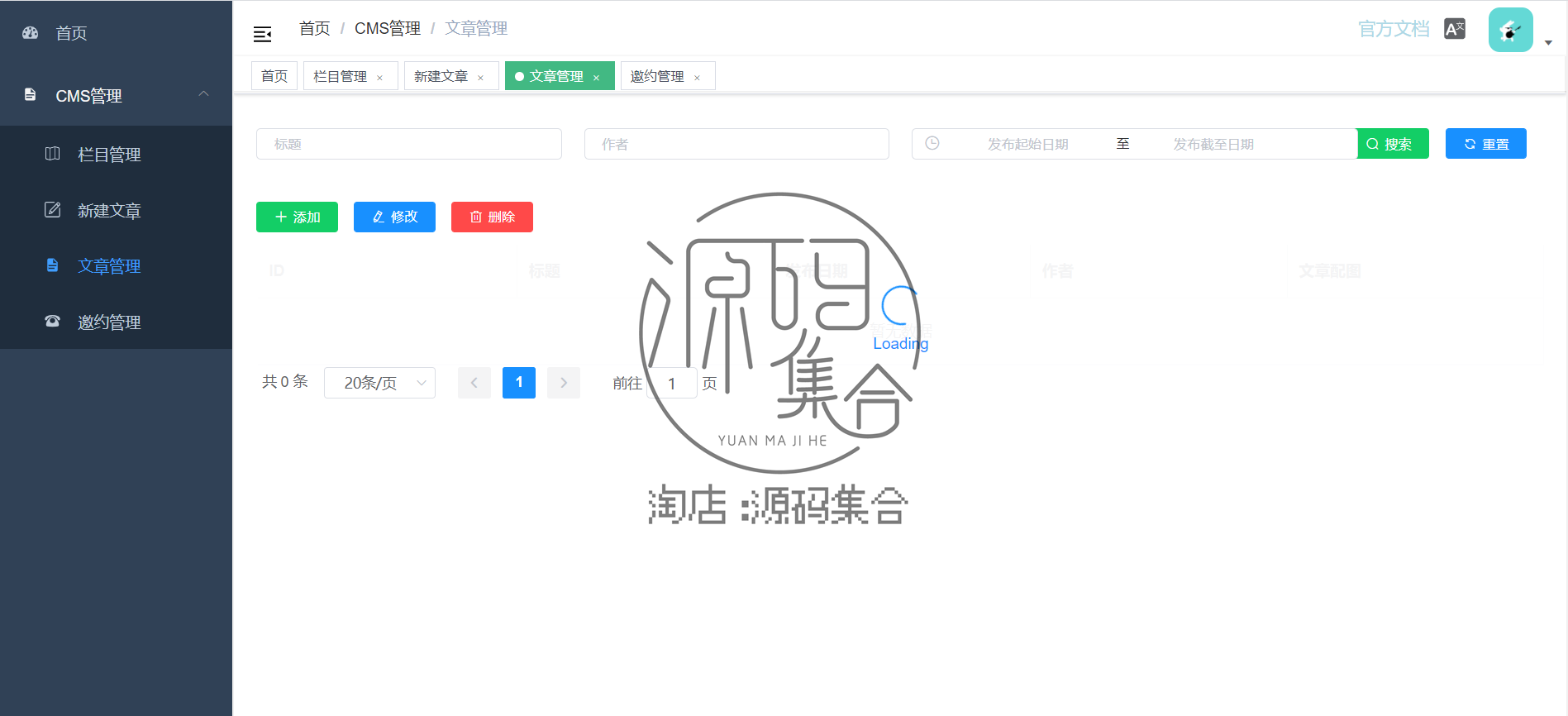Toggle sidebar with hamburger icon
This screenshot has width=1568, height=716.
click(262, 34)
